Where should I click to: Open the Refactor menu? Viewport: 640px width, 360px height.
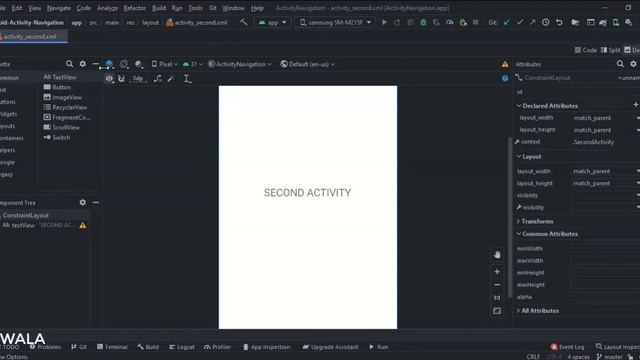click(135, 8)
